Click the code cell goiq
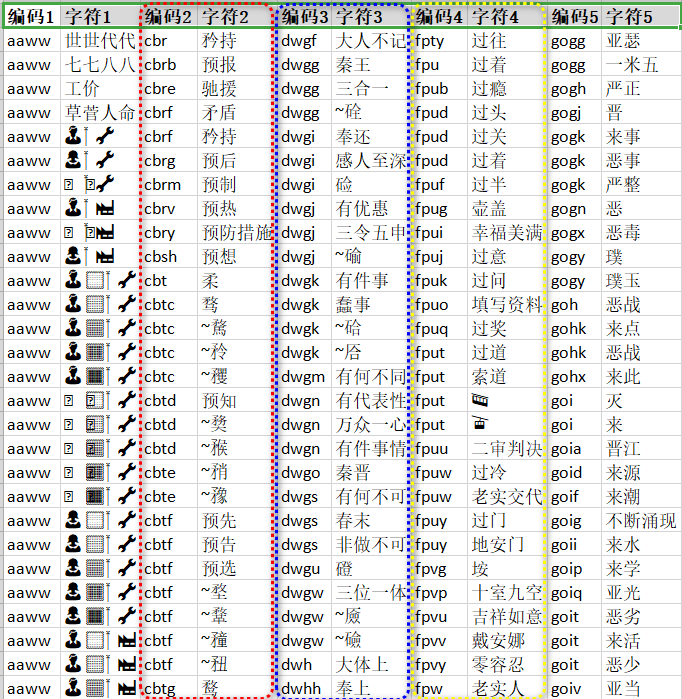This screenshot has width=682, height=699. [575, 593]
